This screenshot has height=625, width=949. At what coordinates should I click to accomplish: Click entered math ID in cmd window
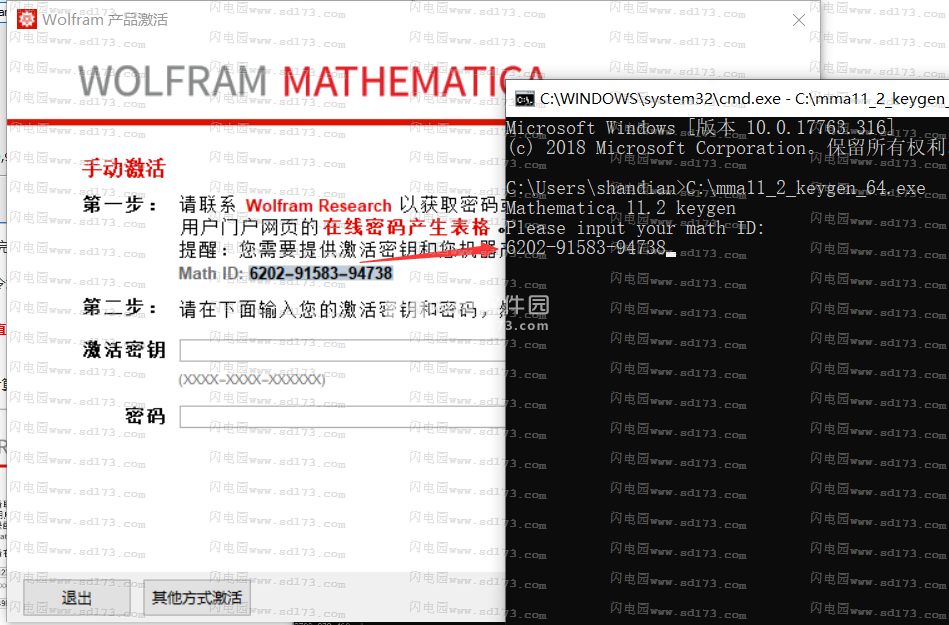click(586, 247)
